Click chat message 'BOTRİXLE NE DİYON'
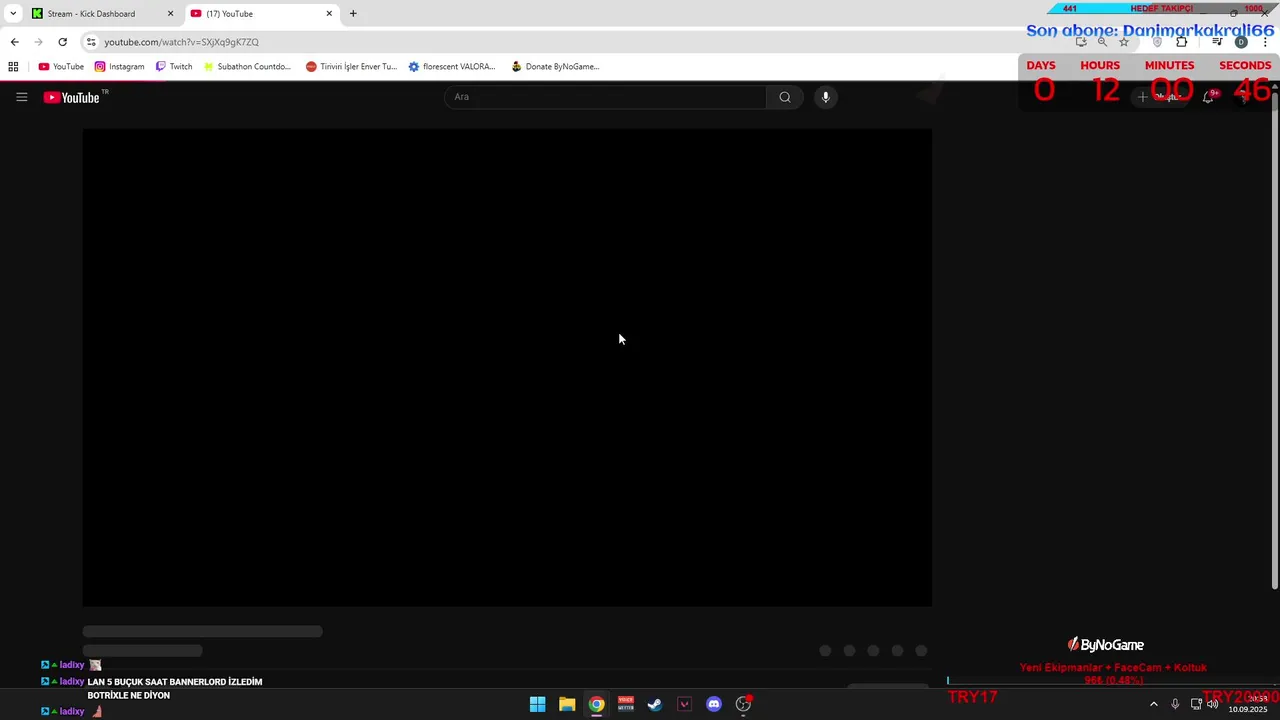The image size is (1280, 720). pos(129,696)
